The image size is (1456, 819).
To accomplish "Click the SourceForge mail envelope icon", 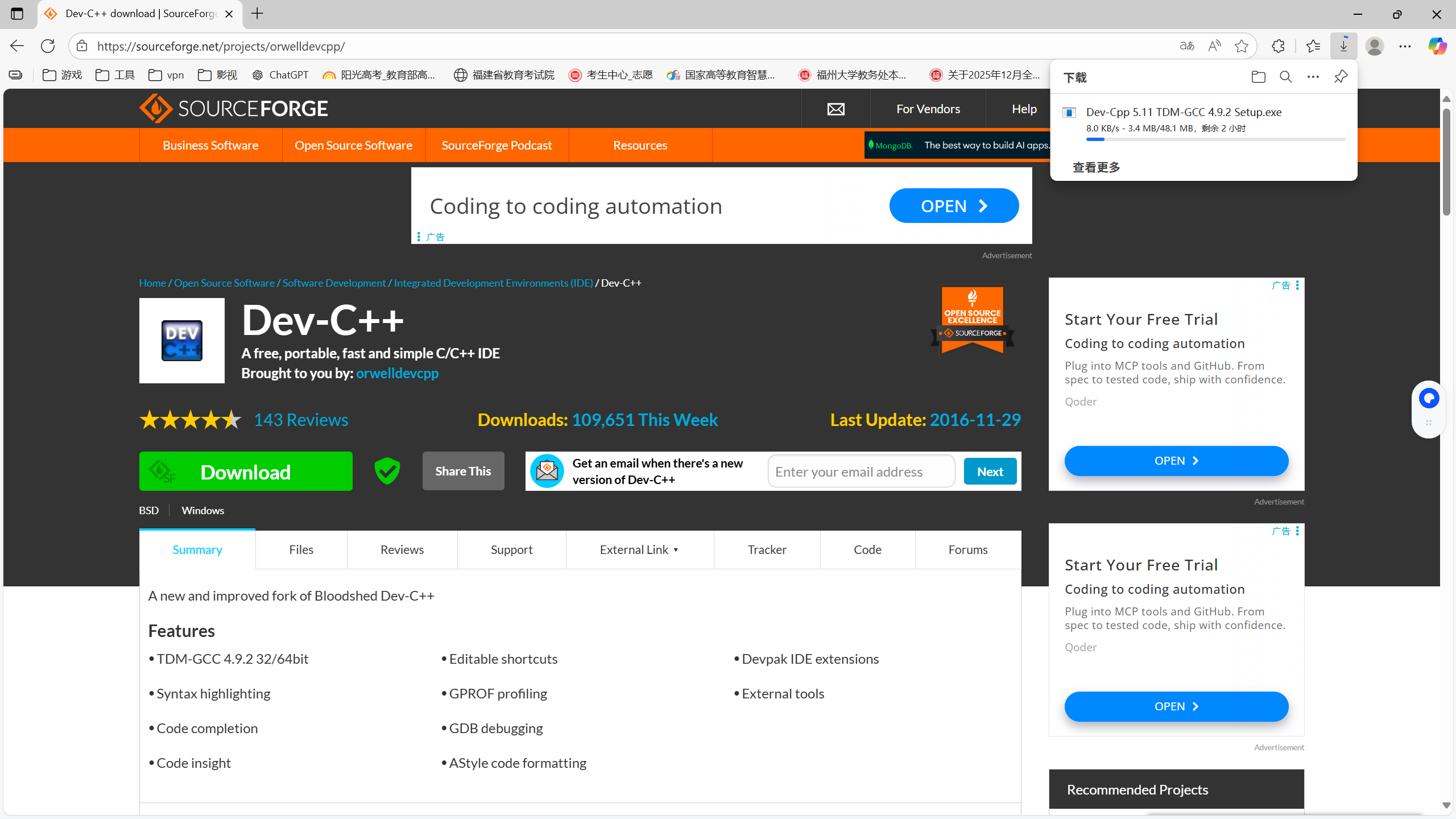I will (x=835, y=109).
